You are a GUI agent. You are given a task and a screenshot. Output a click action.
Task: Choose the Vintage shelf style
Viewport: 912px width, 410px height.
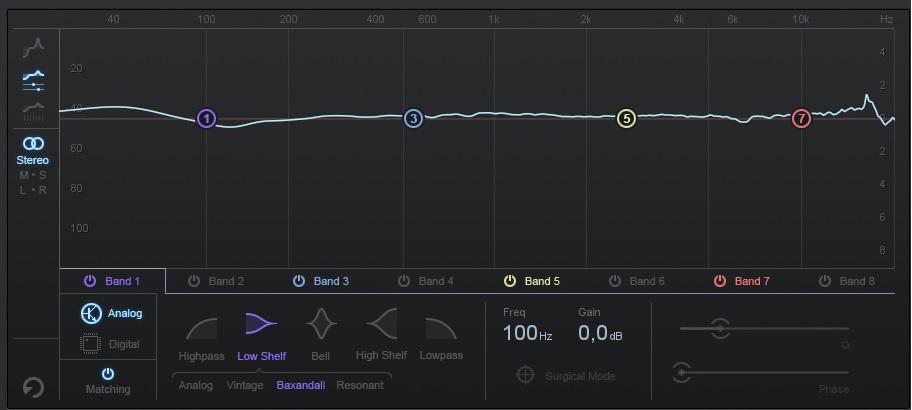click(x=245, y=385)
